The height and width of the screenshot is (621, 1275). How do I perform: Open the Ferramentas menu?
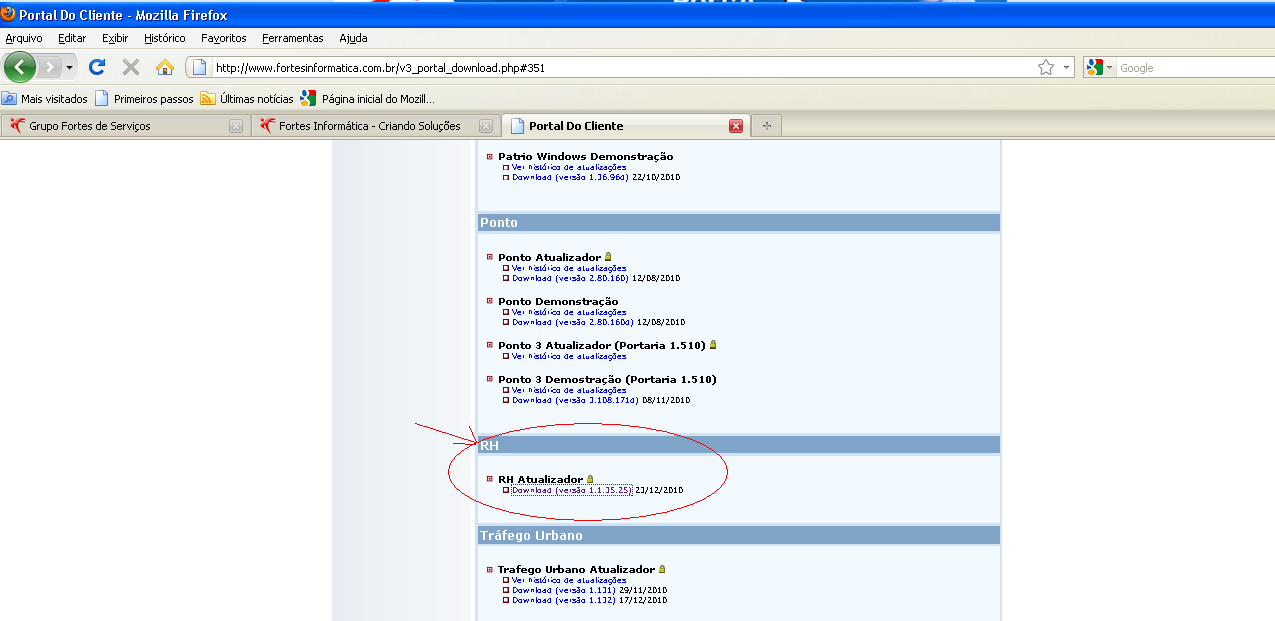click(293, 38)
